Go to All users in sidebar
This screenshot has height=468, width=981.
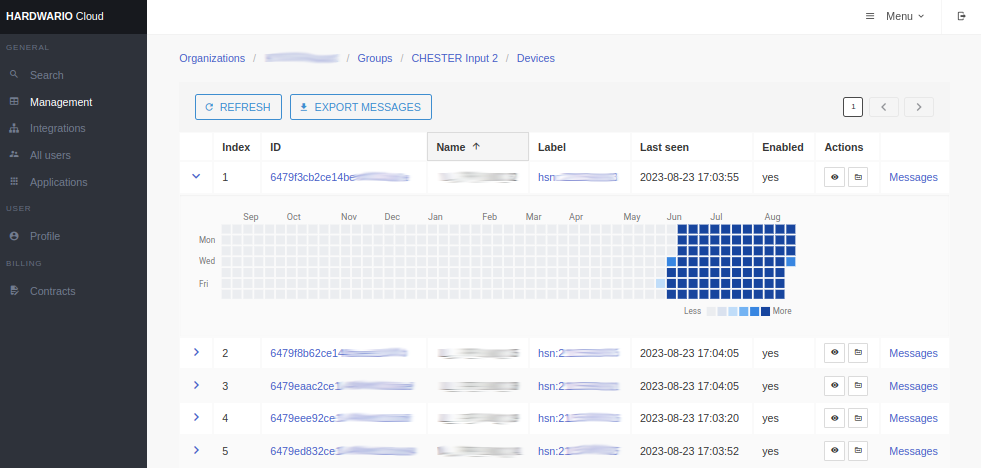pos(50,155)
